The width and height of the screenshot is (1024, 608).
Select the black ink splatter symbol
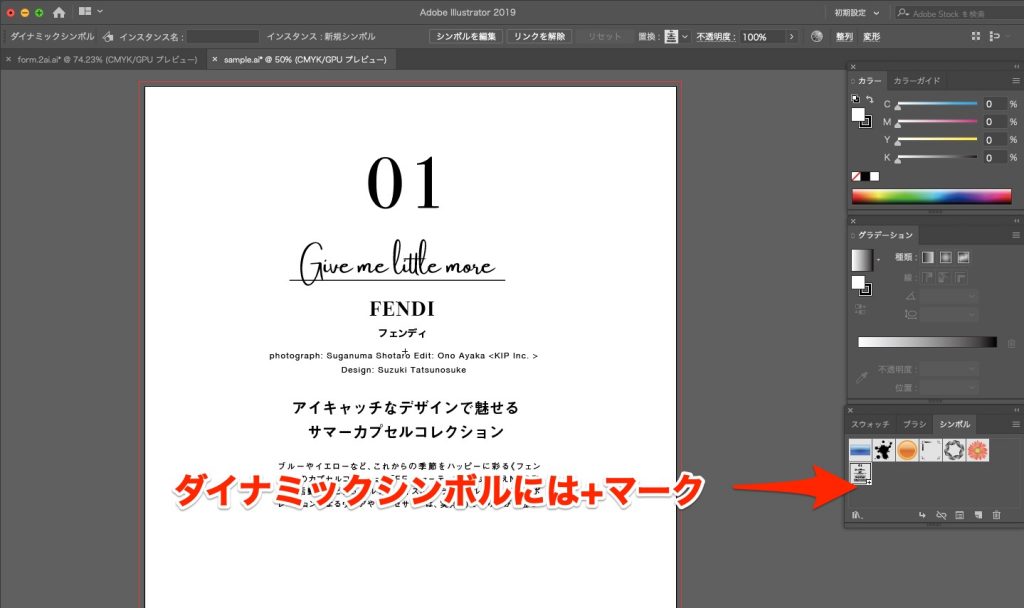884,450
